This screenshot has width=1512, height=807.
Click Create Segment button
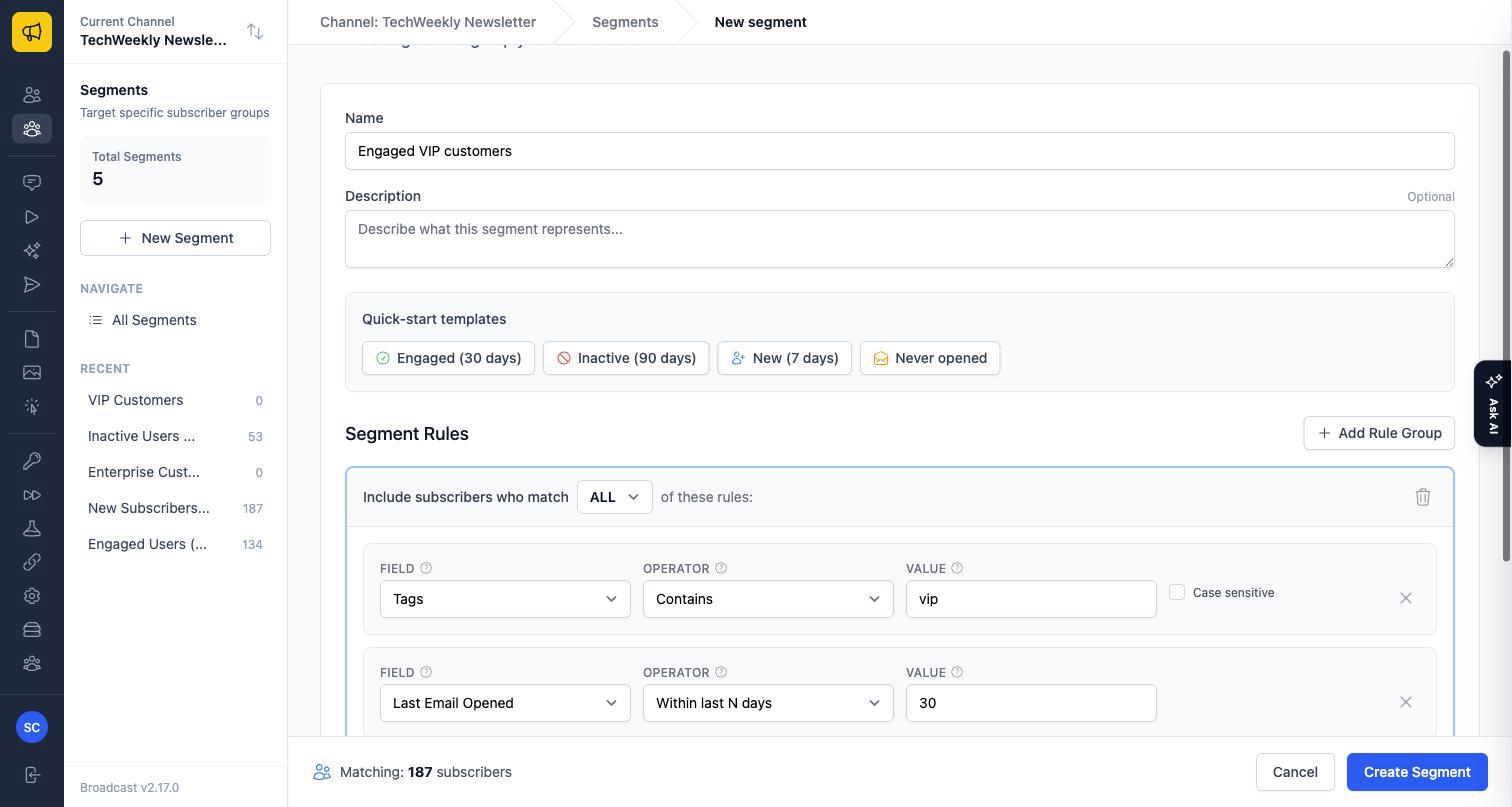point(1417,772)
